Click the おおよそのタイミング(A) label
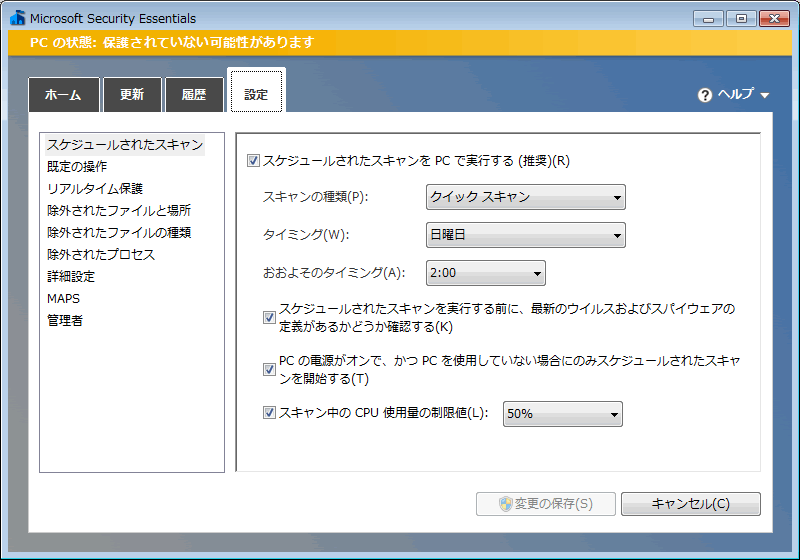800x560 pixels. [334, 273]
